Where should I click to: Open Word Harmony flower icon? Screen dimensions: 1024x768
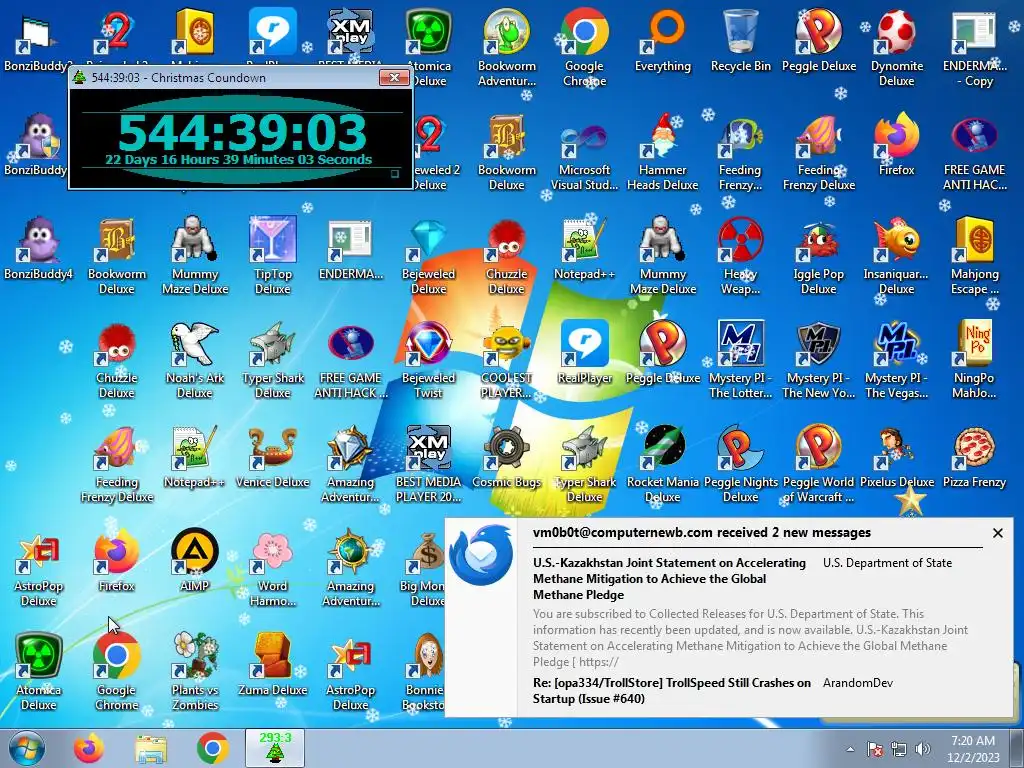273,568
